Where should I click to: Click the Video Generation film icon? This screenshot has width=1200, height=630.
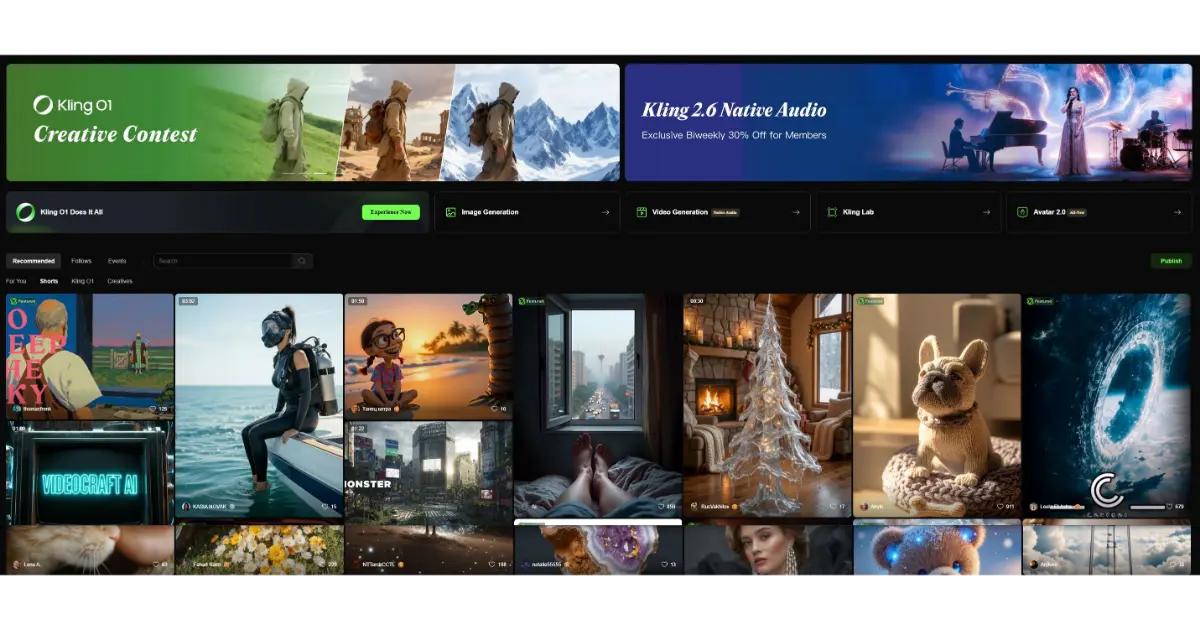pyautogui.click(x=642, y=212)
